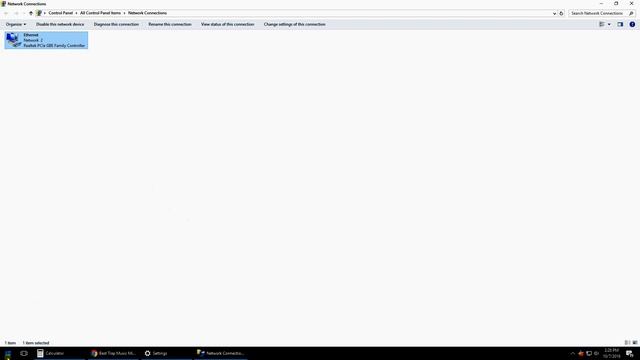Switch to large icons view in status bar
Image resolution: width=640 pixels, height=360 pixels.
(x=635, y=343)
